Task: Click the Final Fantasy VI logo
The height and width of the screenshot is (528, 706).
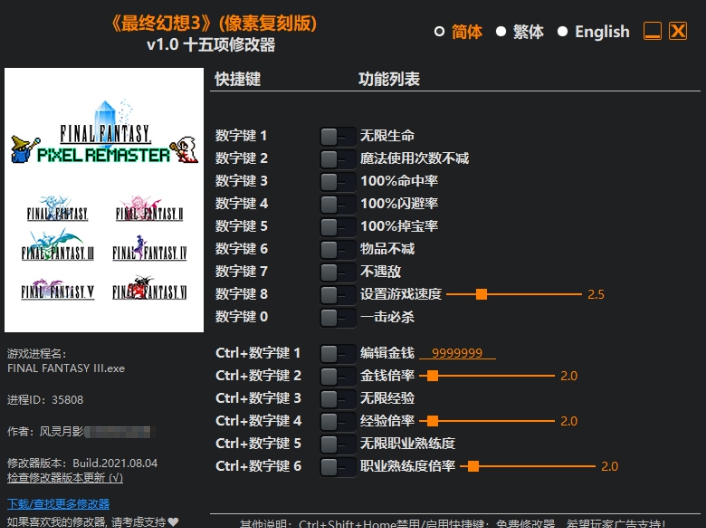Action: [149, 288]
